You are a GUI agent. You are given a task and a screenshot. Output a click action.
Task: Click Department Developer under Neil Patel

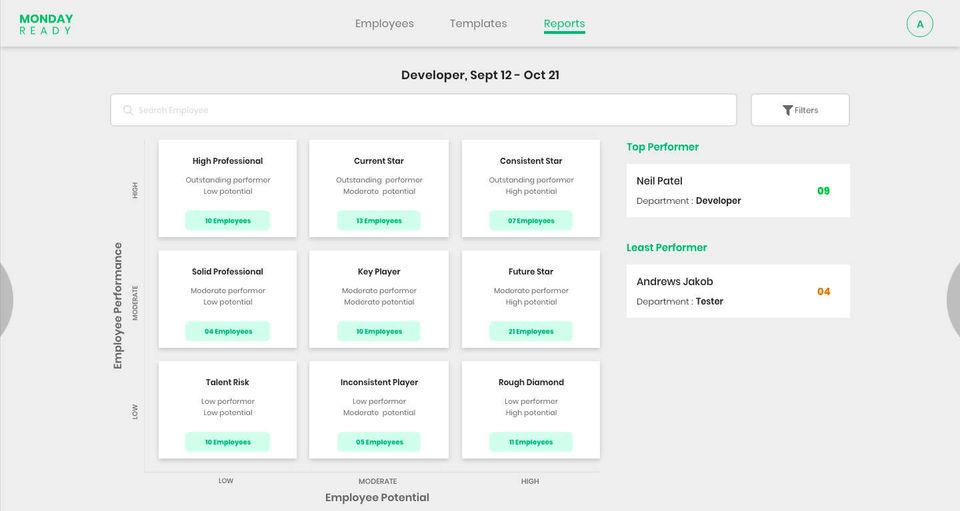coord(688,201)
